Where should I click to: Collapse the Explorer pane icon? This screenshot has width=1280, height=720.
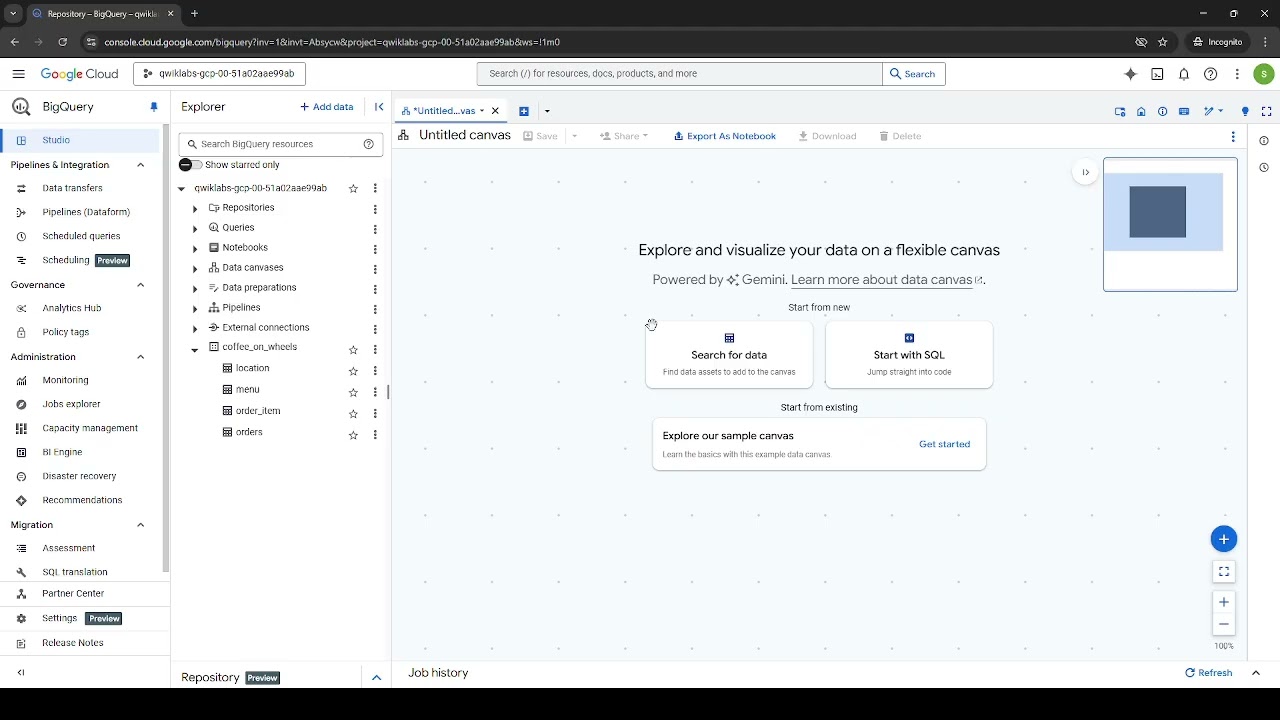pos(379,107)
